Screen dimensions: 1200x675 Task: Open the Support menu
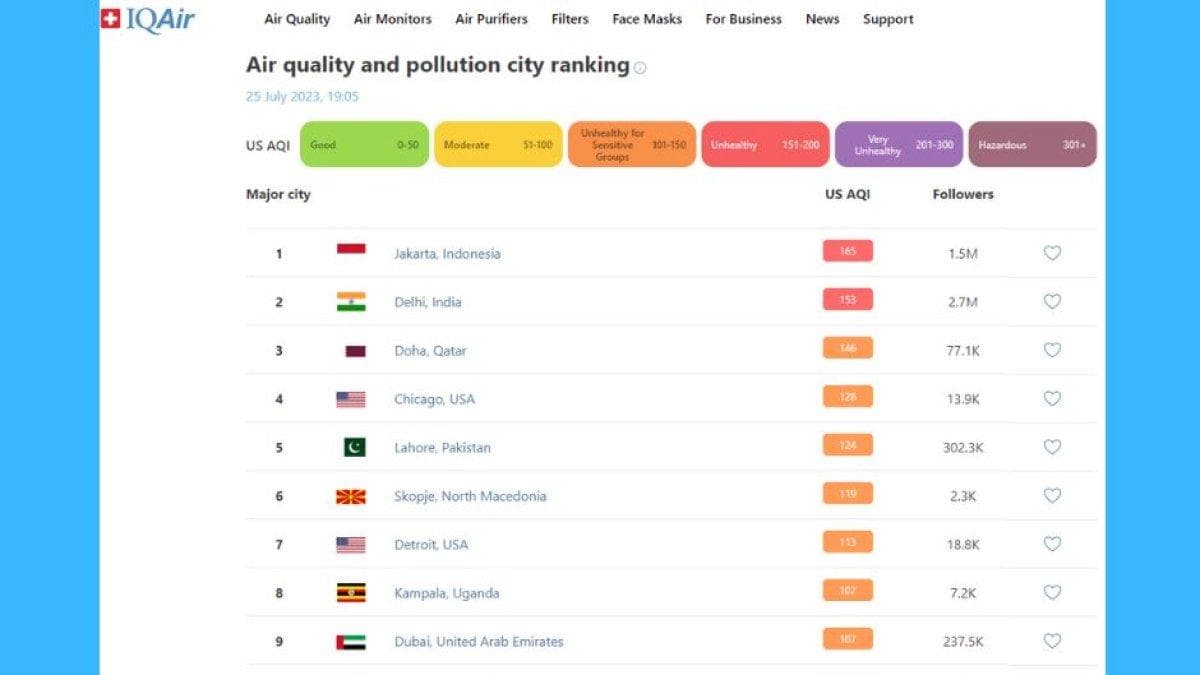(x=888, y=19)
